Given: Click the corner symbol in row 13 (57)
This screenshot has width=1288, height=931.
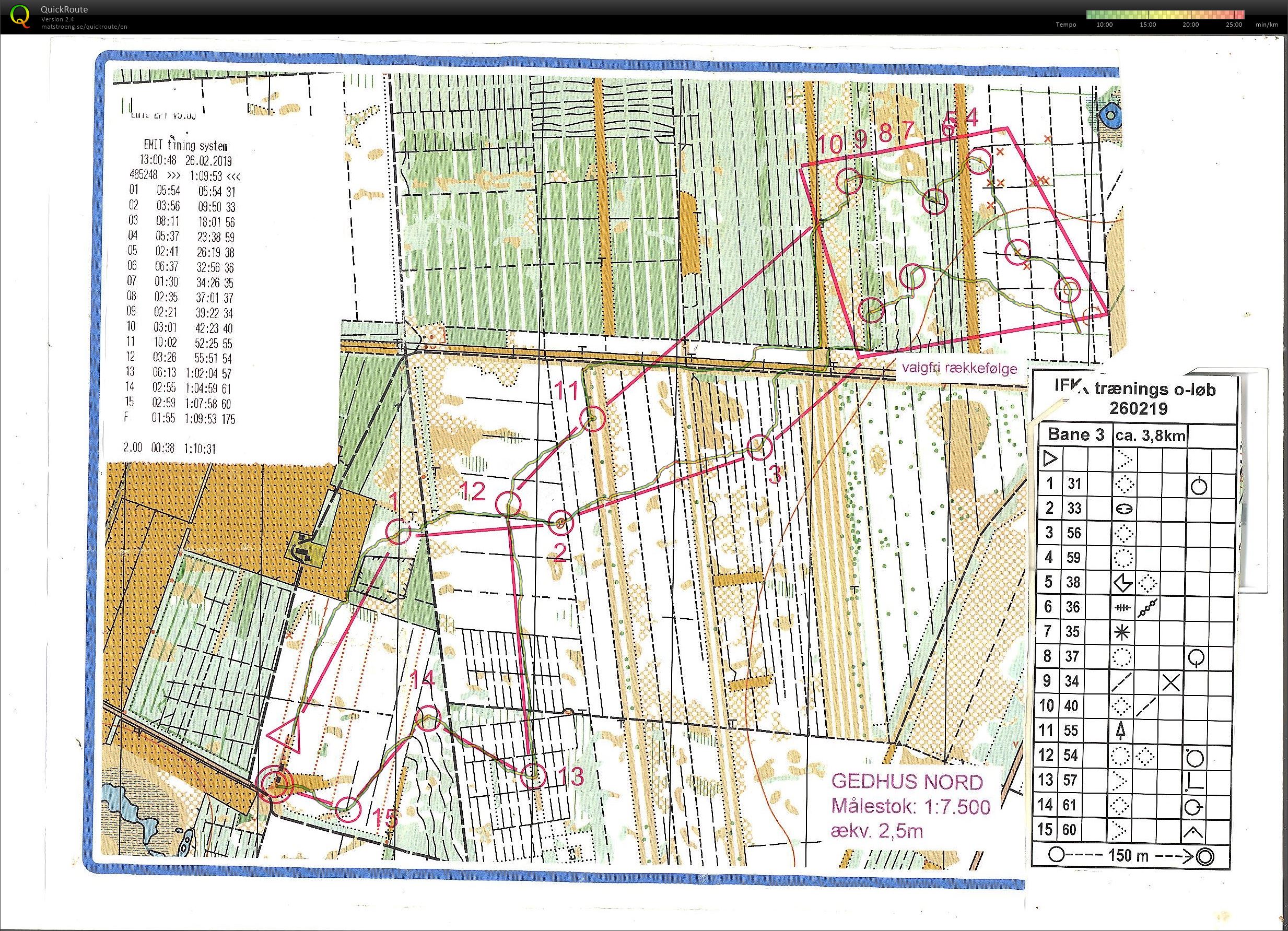Looking at the screenshot, I should (1196, 781).
